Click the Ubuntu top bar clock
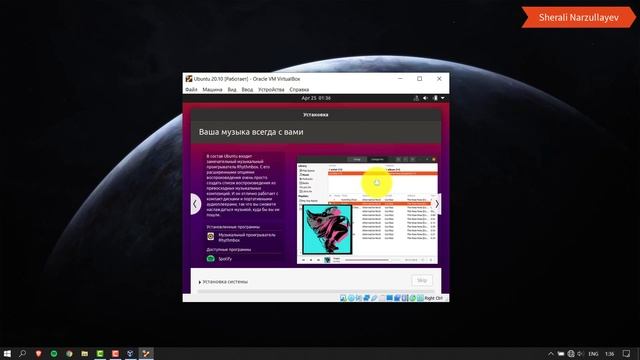 tap(316, 98)
